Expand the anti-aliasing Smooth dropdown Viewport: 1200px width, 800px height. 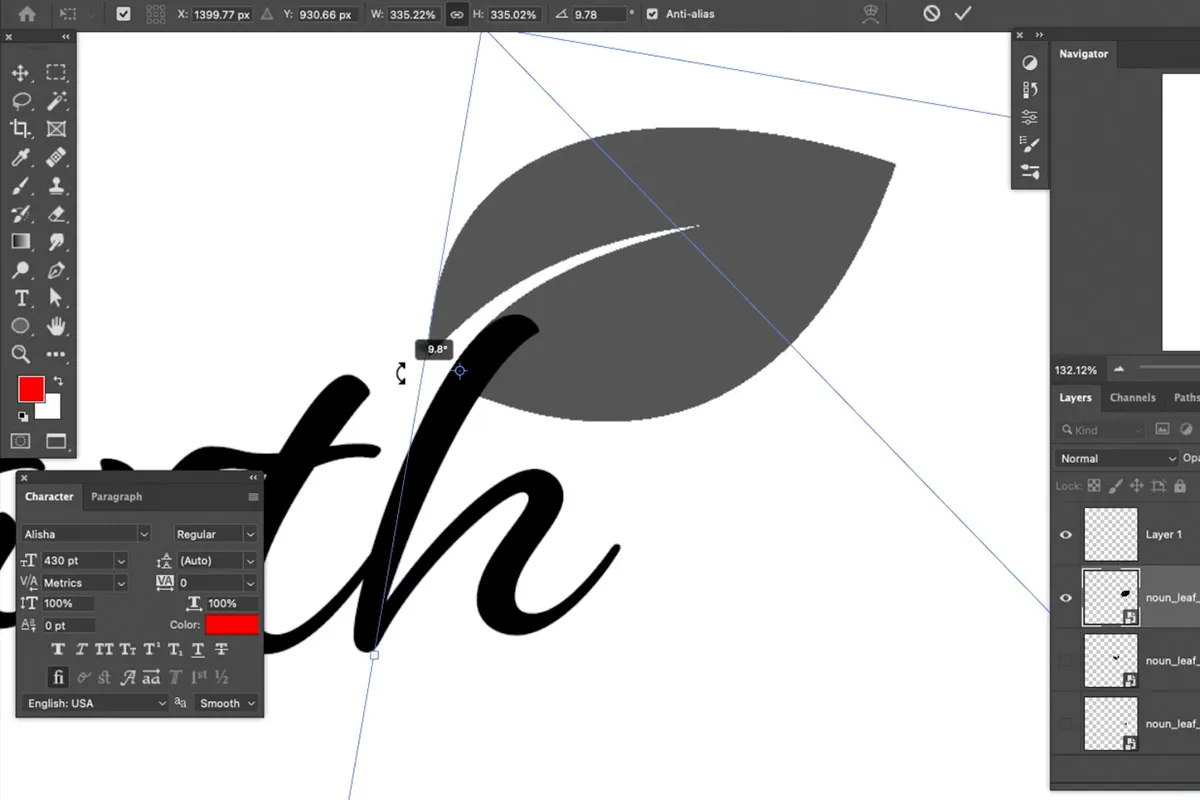coord(226,703)
